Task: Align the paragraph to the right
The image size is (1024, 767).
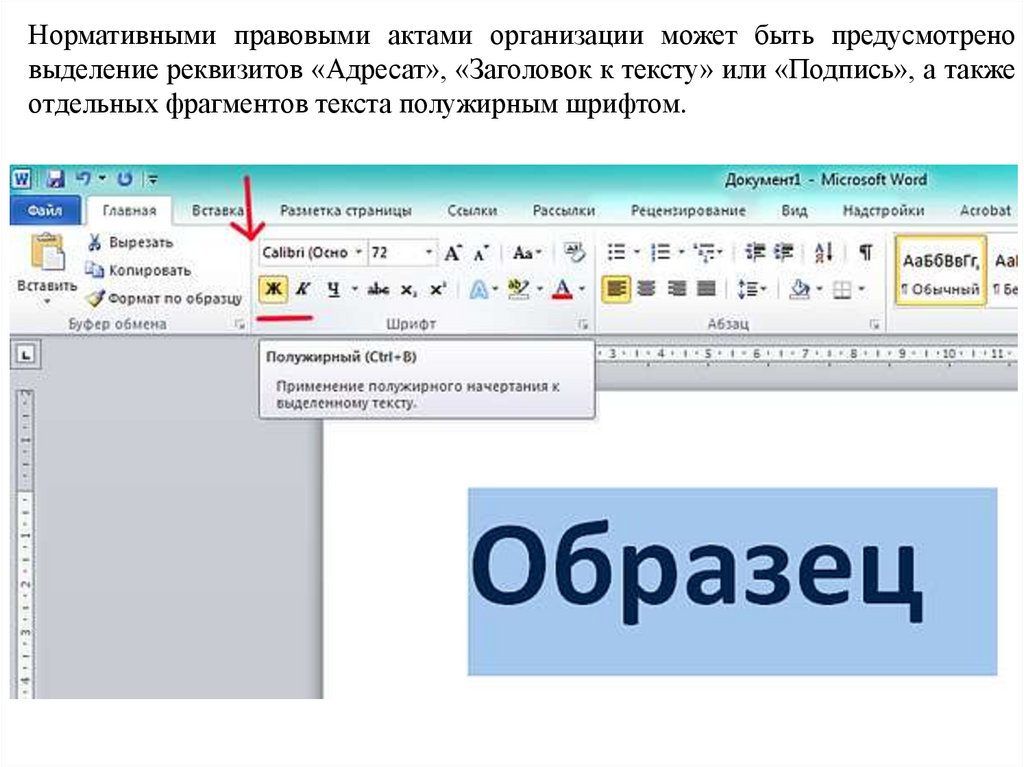Action: [677, 288]
